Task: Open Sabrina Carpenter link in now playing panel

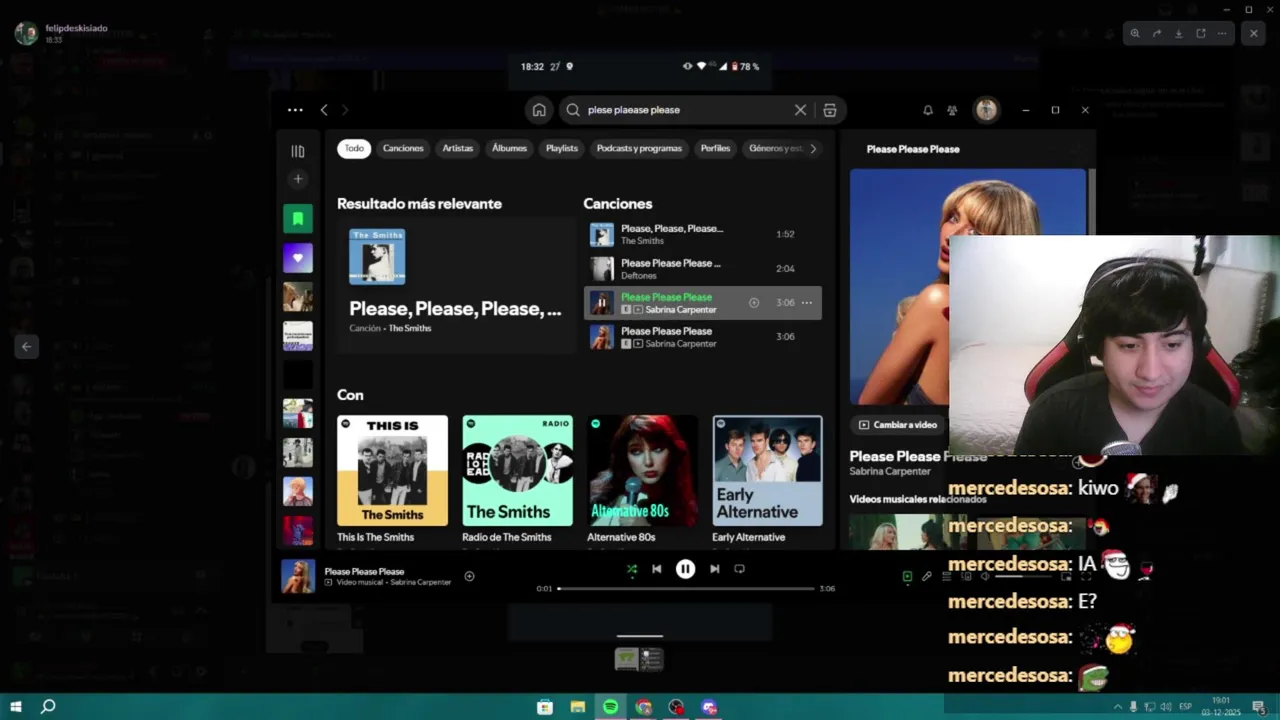Action: 890,471
